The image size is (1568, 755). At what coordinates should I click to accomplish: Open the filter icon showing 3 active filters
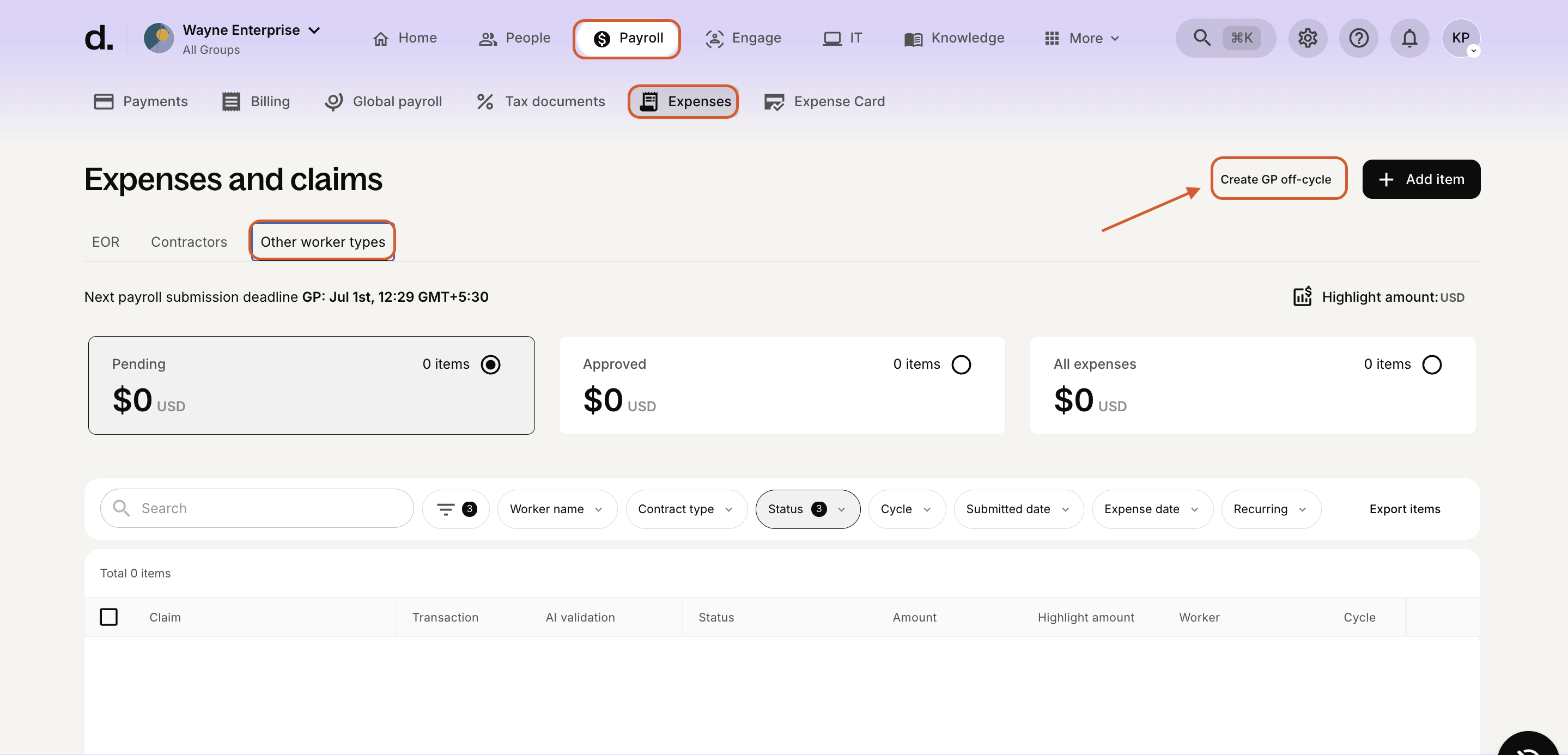click(455, 509)
